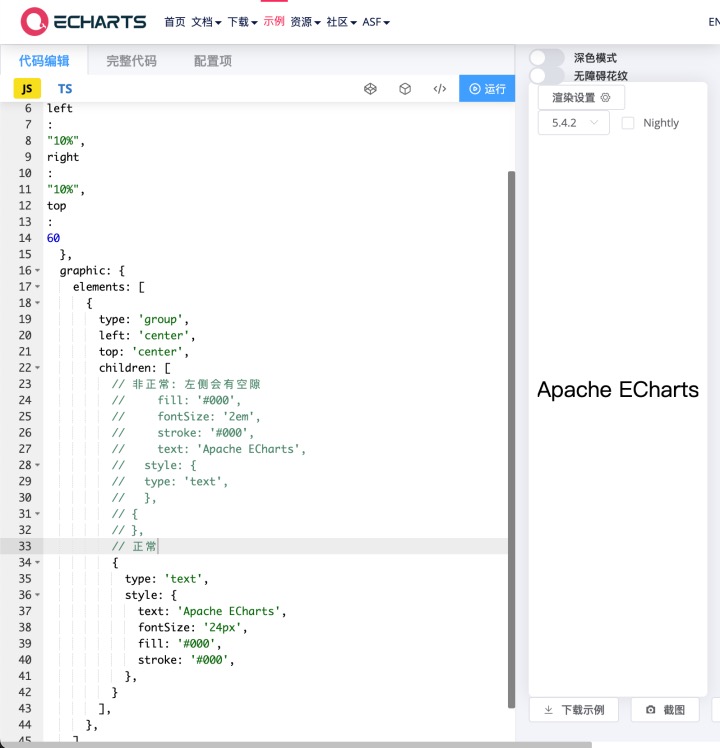Image resolution: width=720 pixels, height=748 pixels.
Task: Click line number 33 in gutter
Action: pyautogui.click(x=25, y=546)
